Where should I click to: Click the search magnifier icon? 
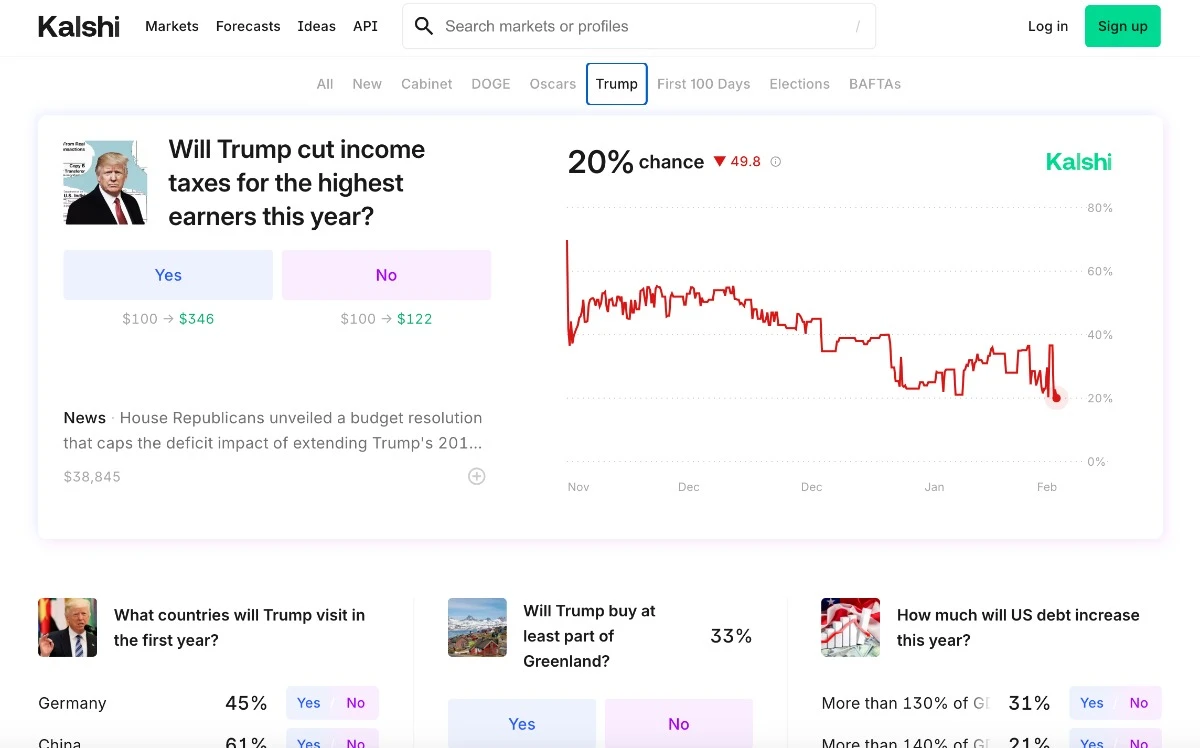pyautogui.click(x=424, y=26)
